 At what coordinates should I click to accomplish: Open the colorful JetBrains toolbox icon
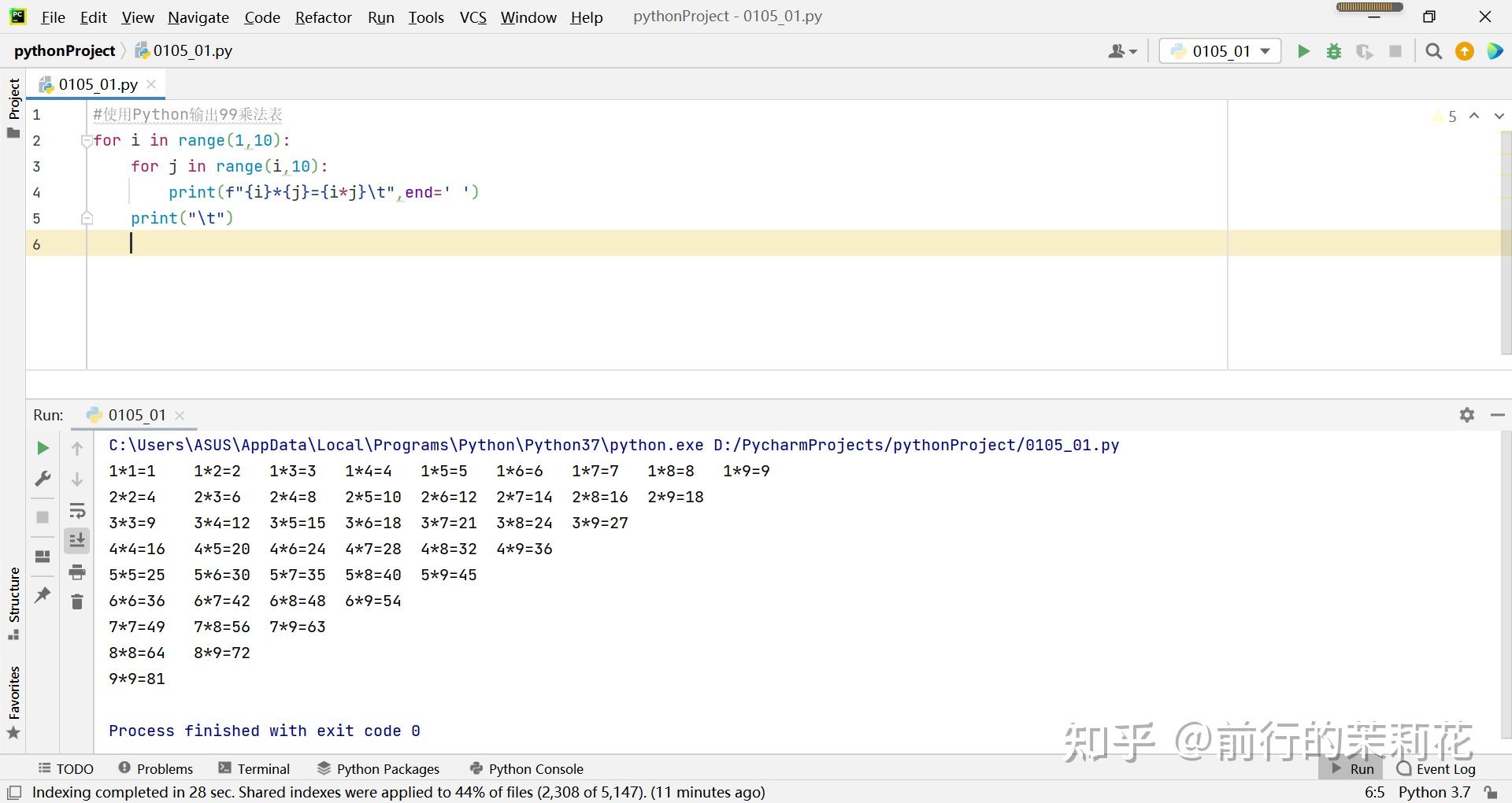point(1495,51)
